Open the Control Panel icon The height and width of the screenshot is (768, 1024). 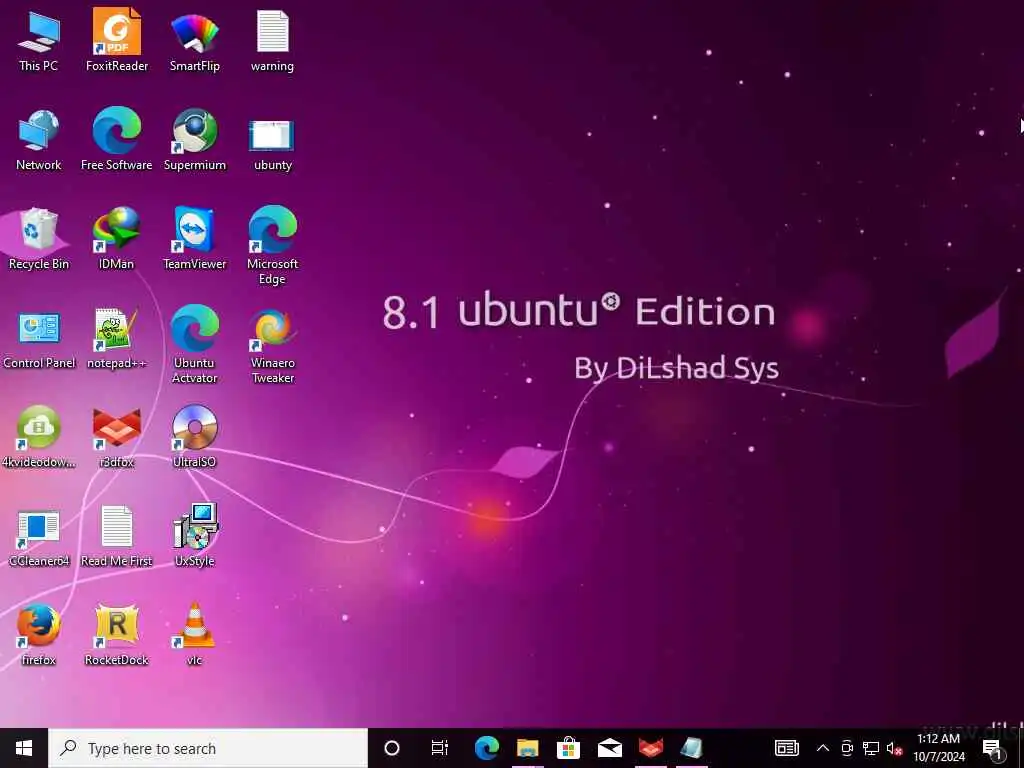[39, 340]
